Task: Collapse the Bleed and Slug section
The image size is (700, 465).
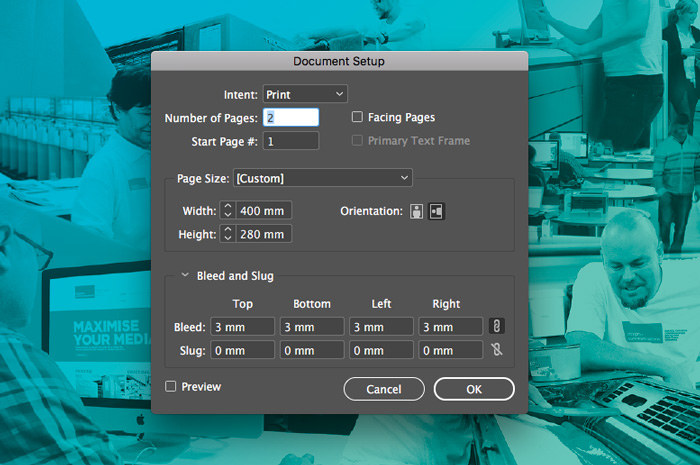Action: pyautogui.click(x=185, y=276)
